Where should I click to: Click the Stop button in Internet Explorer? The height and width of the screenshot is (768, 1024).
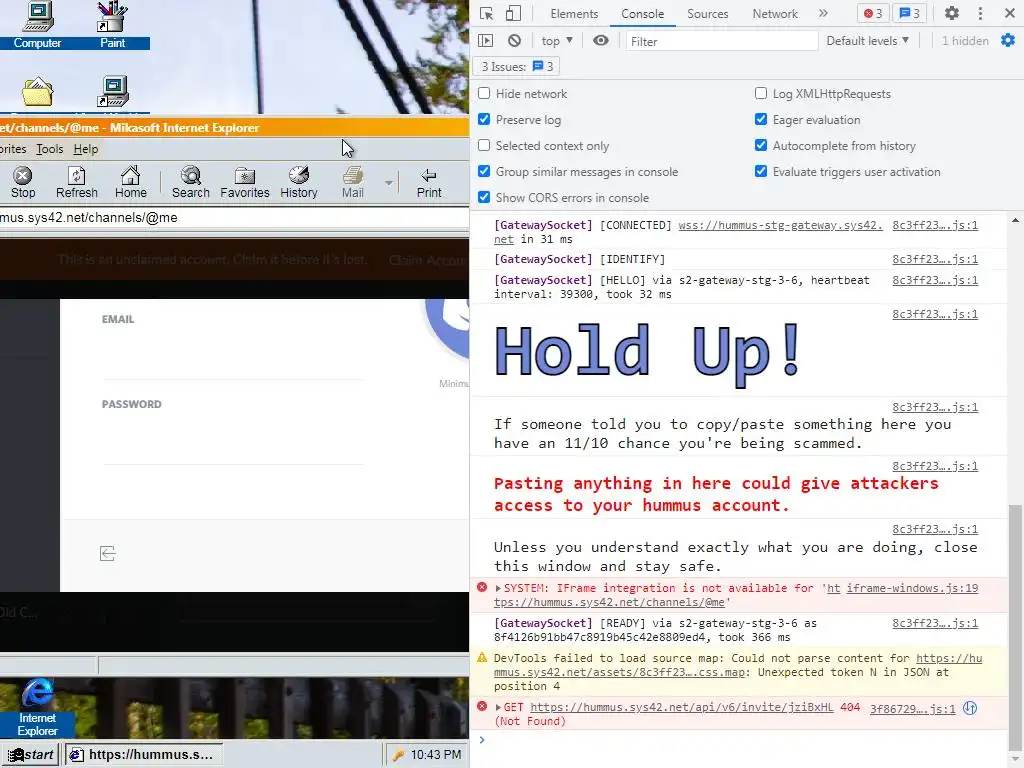pyautogui.click(x=23, y=182)
